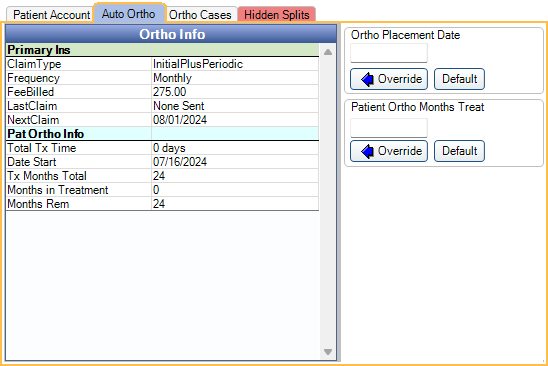Click Default under Patient Ortho Months Treat

tap(459, 151)
